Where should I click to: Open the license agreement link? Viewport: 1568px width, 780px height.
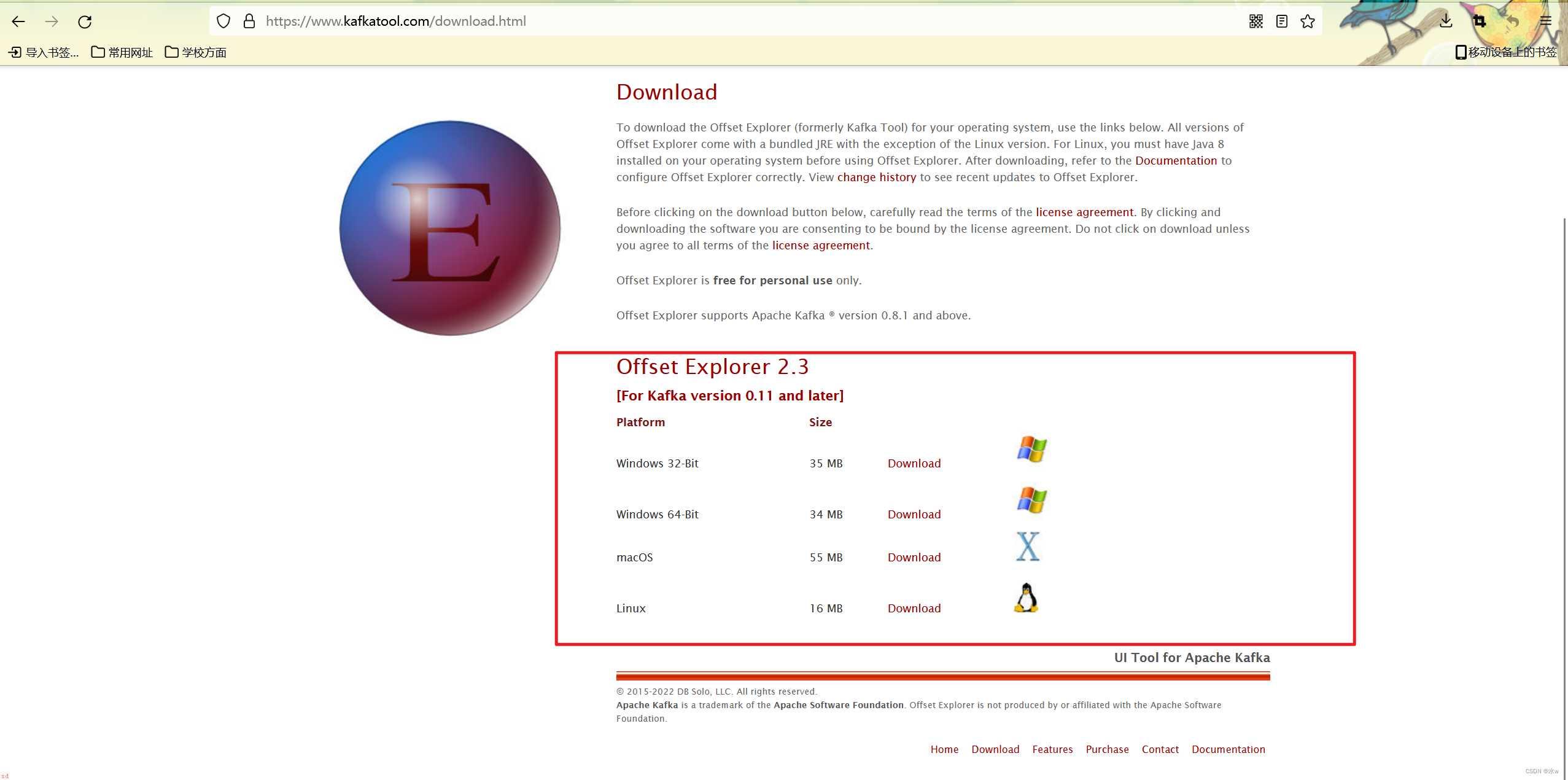click(x=1084, y=211)
